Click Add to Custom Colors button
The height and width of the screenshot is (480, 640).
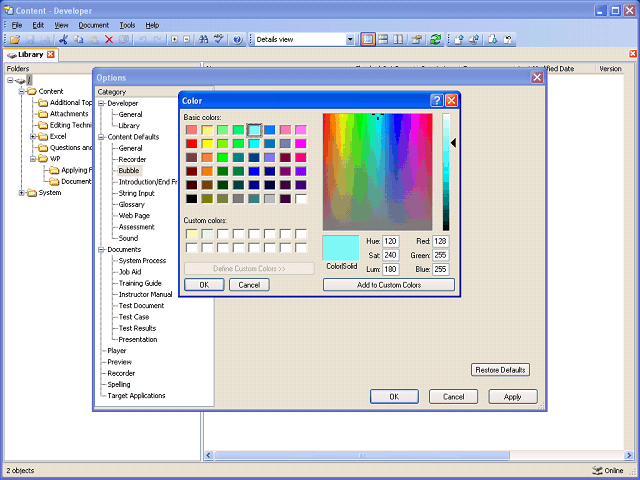click(x=388, y=285)
